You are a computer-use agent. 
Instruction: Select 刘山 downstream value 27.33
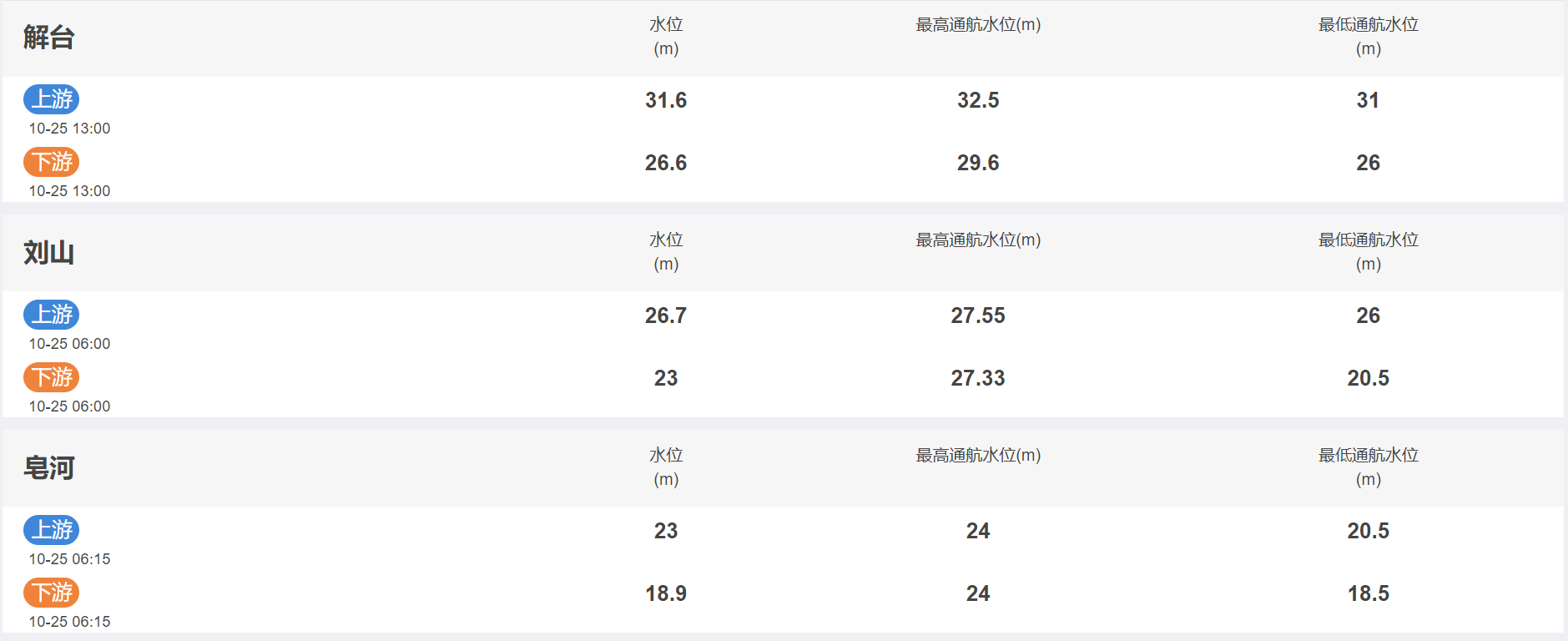click(978, 378)
